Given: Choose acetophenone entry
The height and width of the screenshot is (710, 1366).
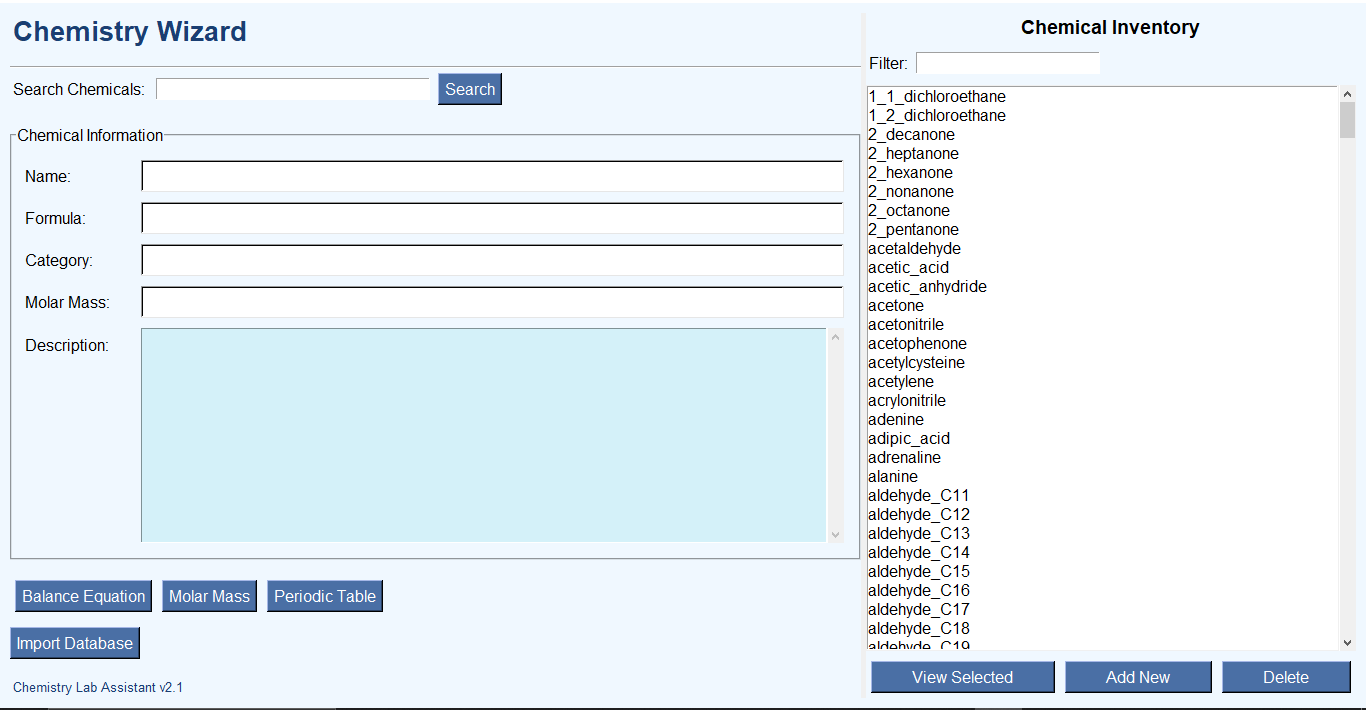Looking at the screenshot, I should (x=1103, y=344).
